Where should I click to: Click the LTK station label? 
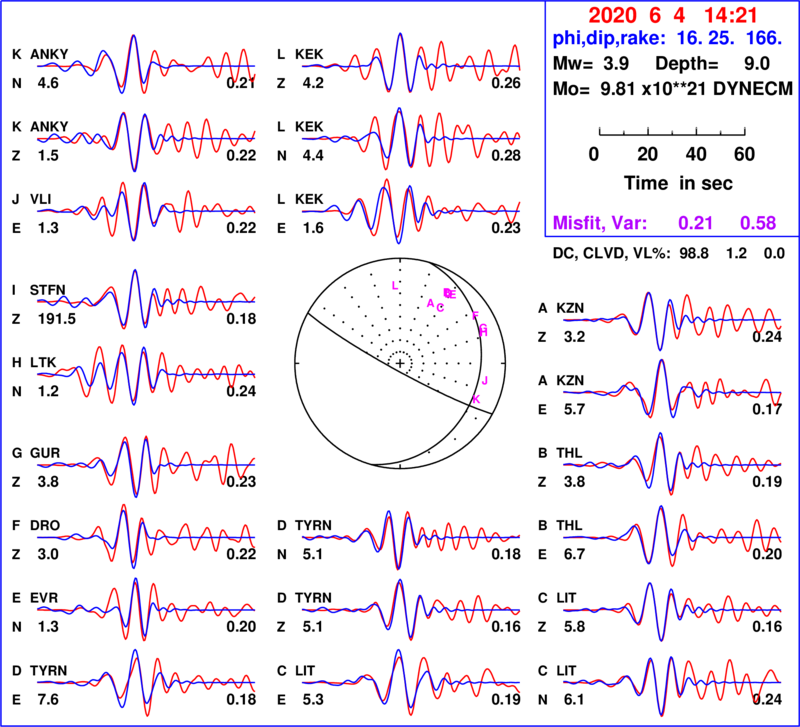pos(43,362)
